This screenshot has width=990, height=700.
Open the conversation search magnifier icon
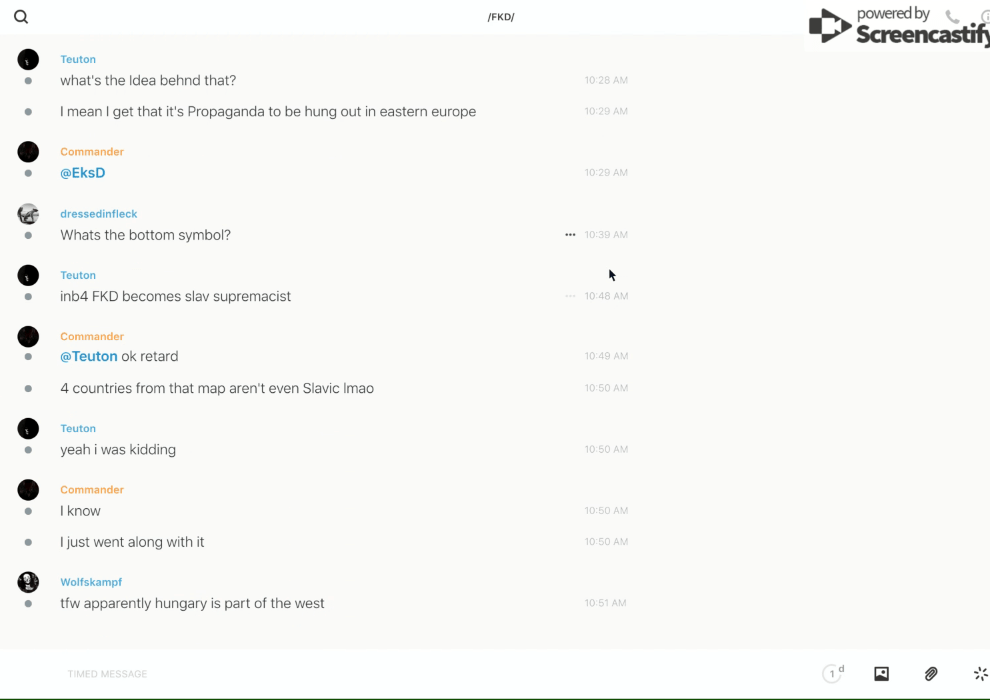point(21,17)
